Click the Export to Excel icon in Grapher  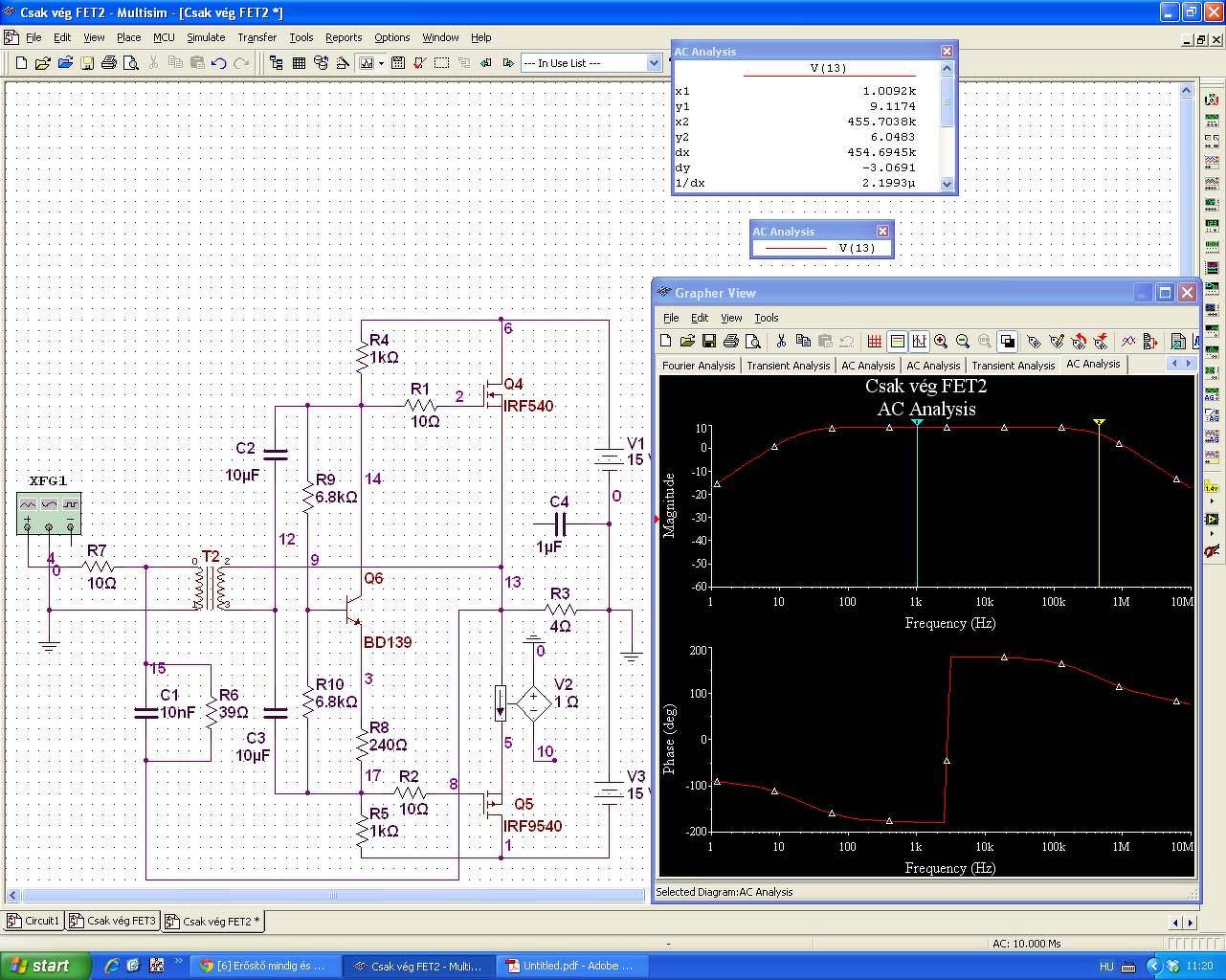(1178, 342)
